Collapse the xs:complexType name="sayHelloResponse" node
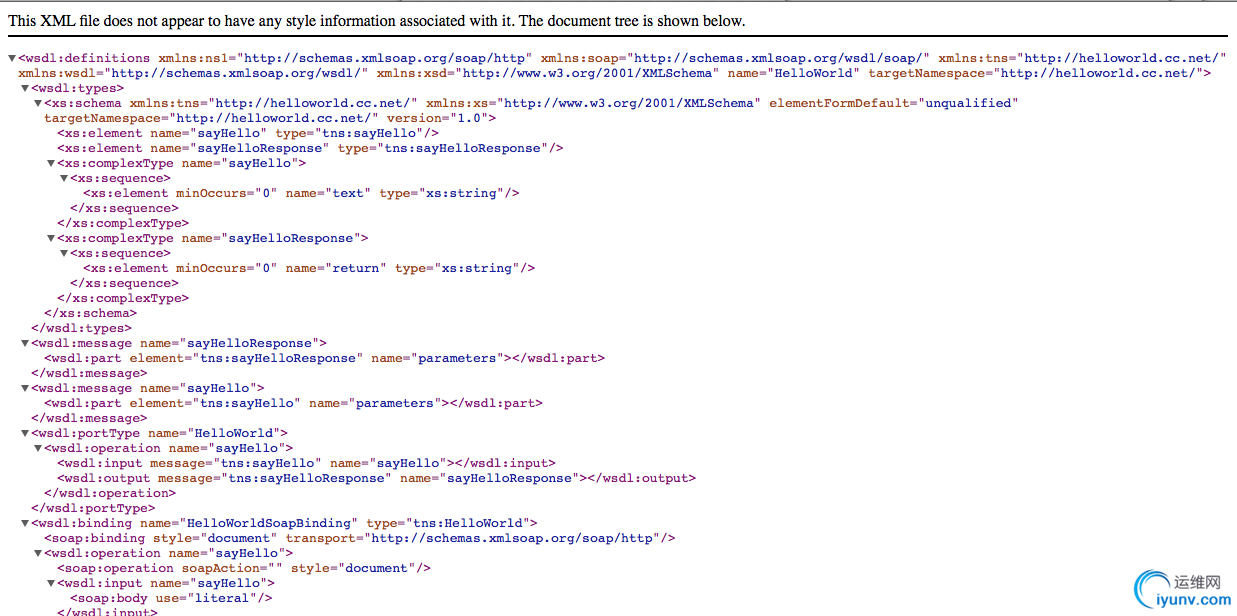This screenshot has width=1237, height=616. [x=51, y=238]
